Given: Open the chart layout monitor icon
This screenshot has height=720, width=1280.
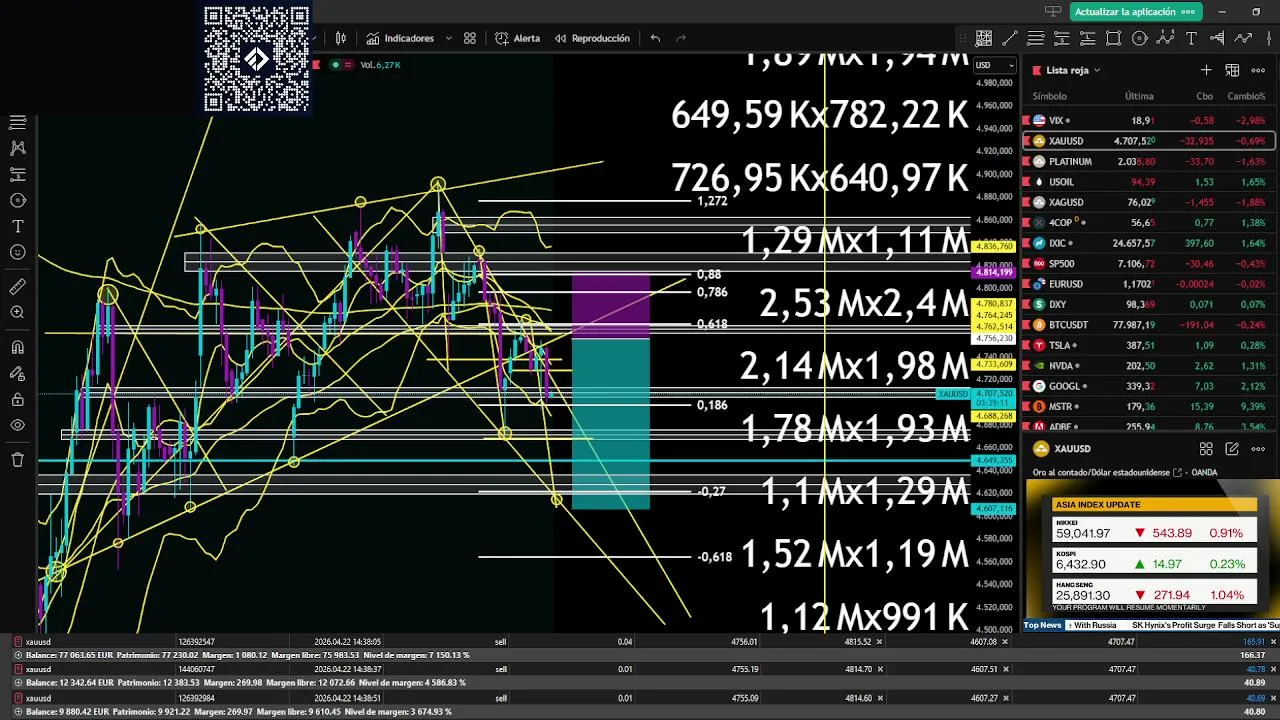Looking at the screenshot, I should [1052, 12].
